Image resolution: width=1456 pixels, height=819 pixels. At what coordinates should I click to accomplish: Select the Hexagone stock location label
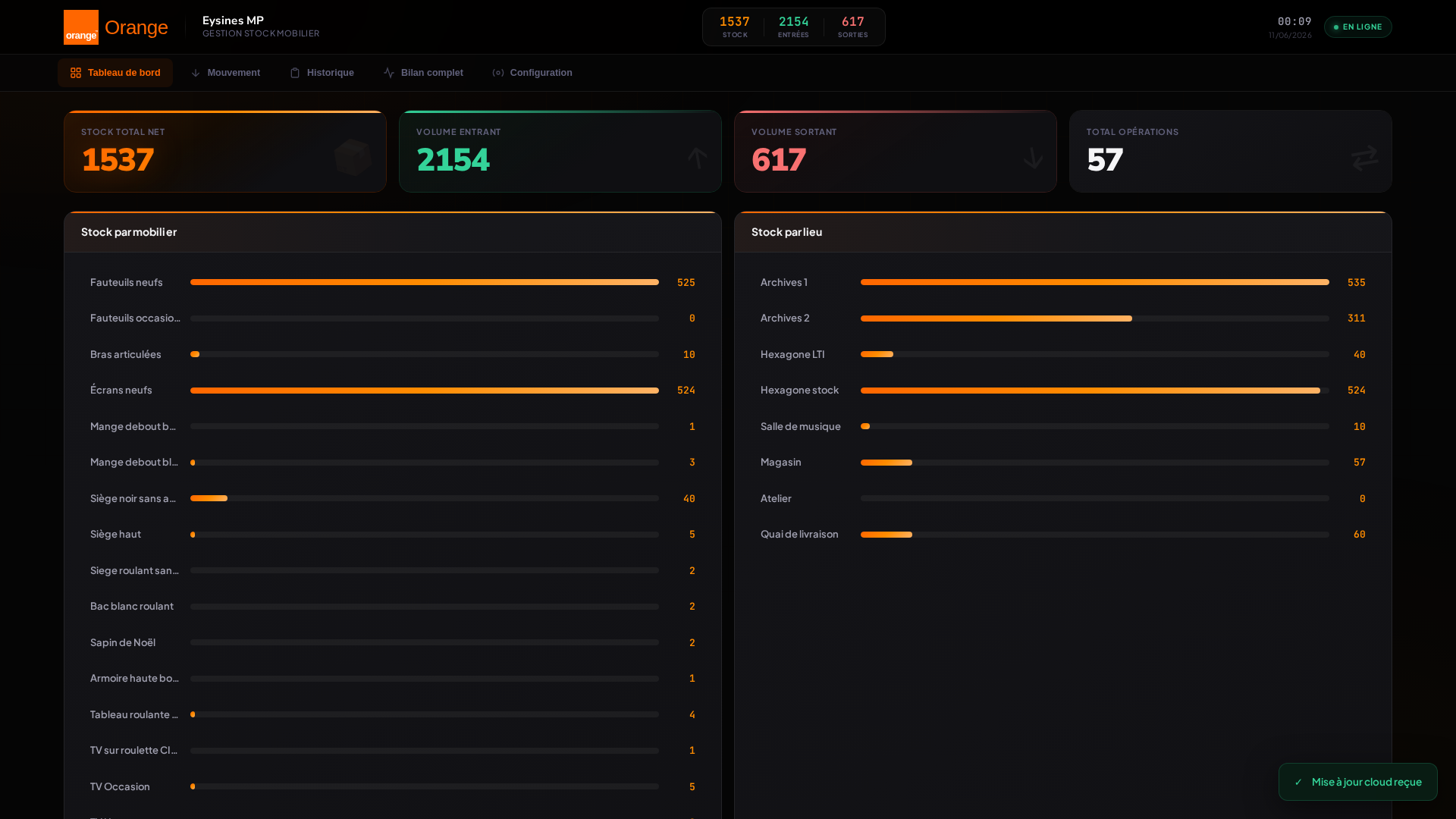click(799, 390)
